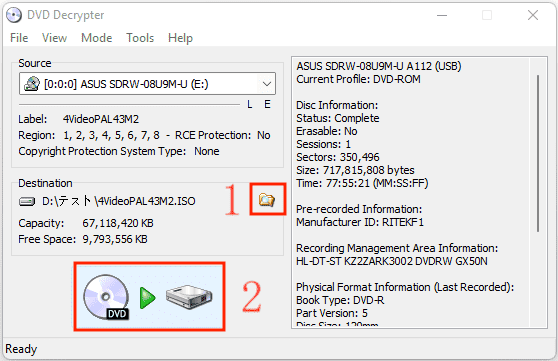Open the Tools menu

coord(140,38)
